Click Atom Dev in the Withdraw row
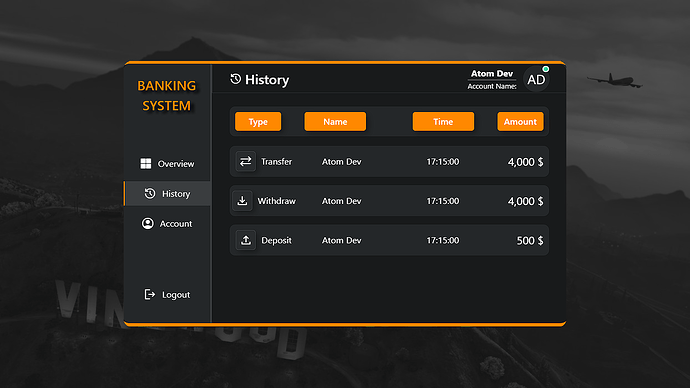This screenshot has width=690, height=388. [x=341, y=201]
